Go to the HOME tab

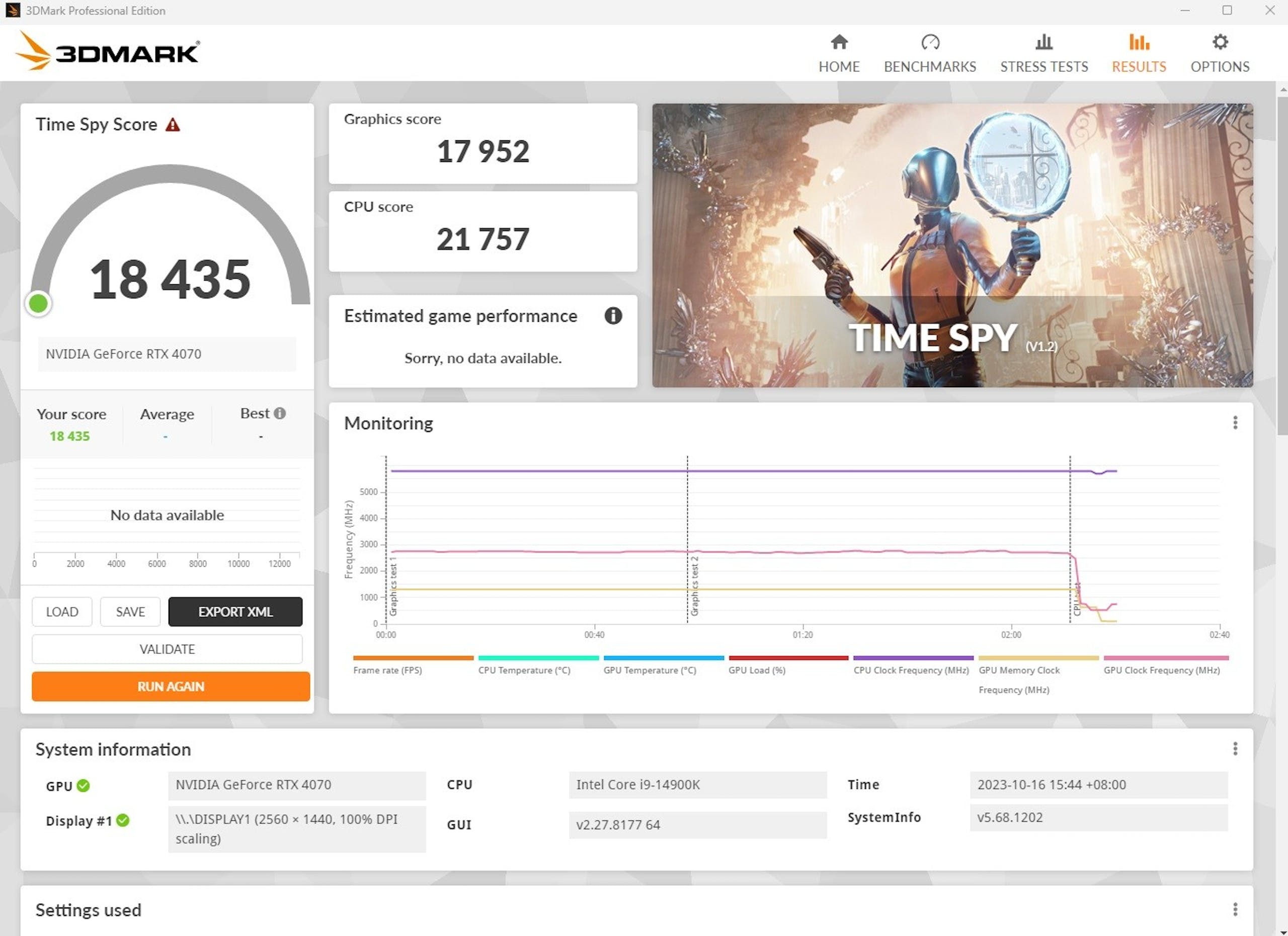click(x=839, y=53)
